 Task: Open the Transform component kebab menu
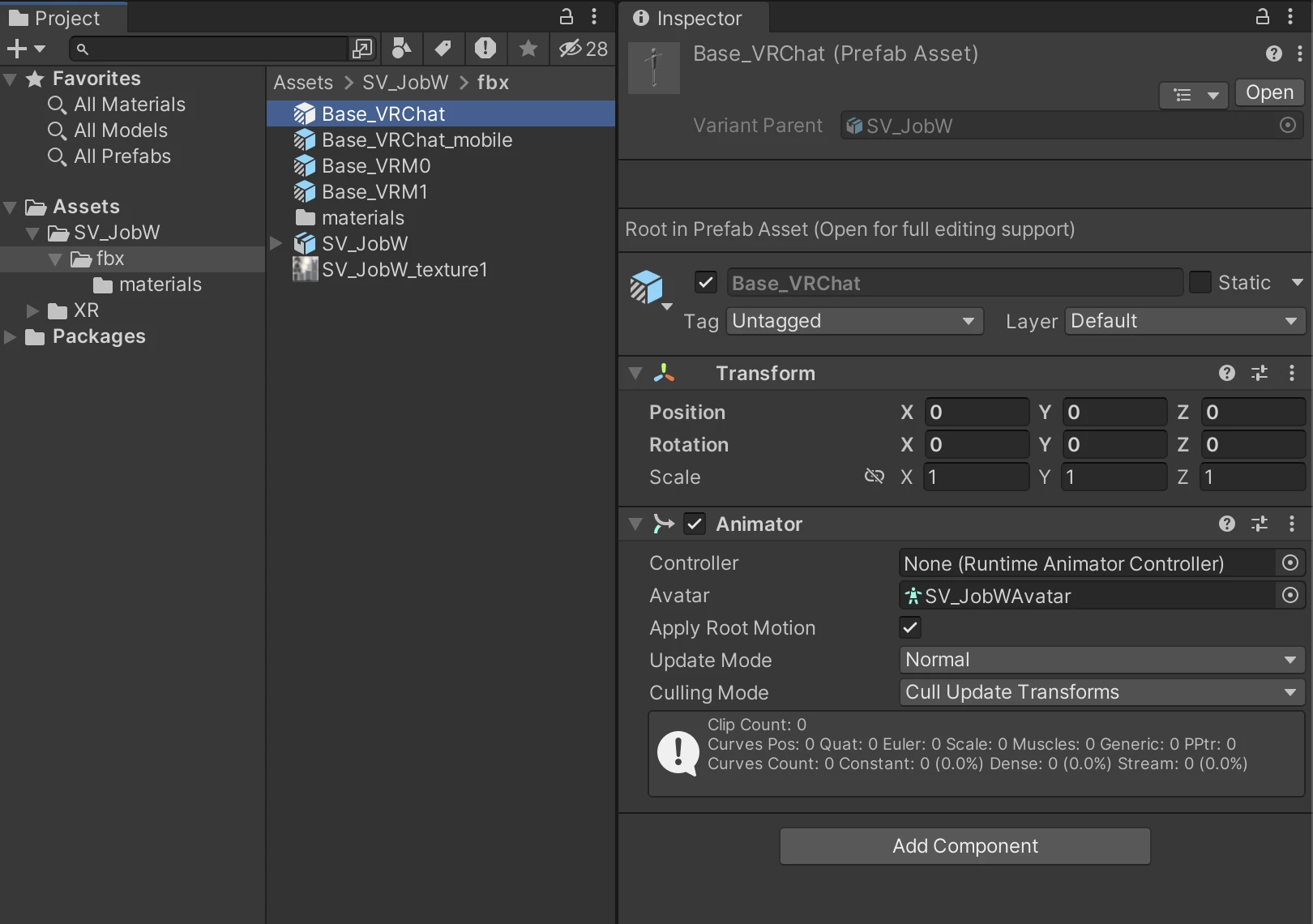[1292, 373]
